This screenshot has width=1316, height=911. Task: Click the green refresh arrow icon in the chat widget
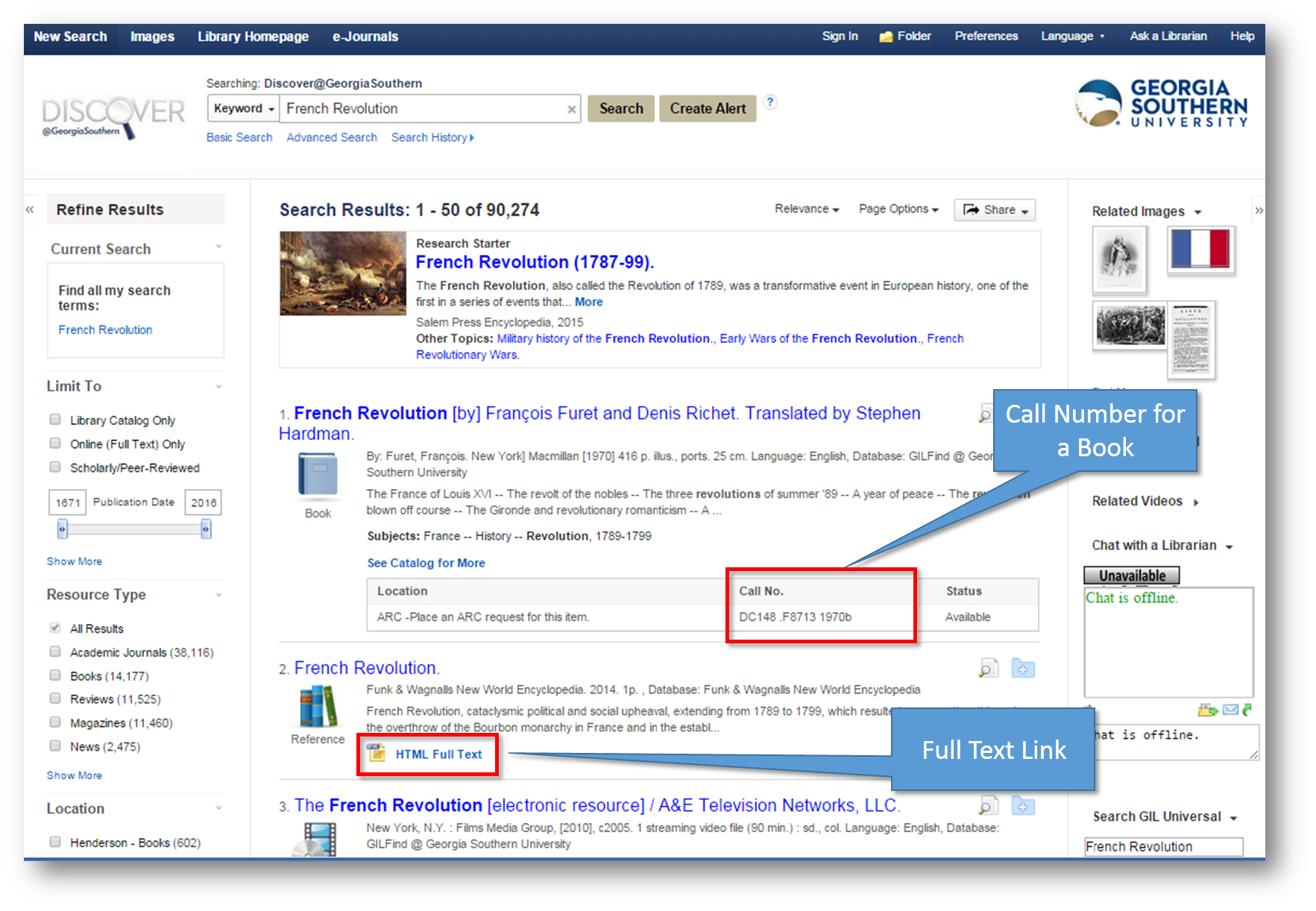1247,710
